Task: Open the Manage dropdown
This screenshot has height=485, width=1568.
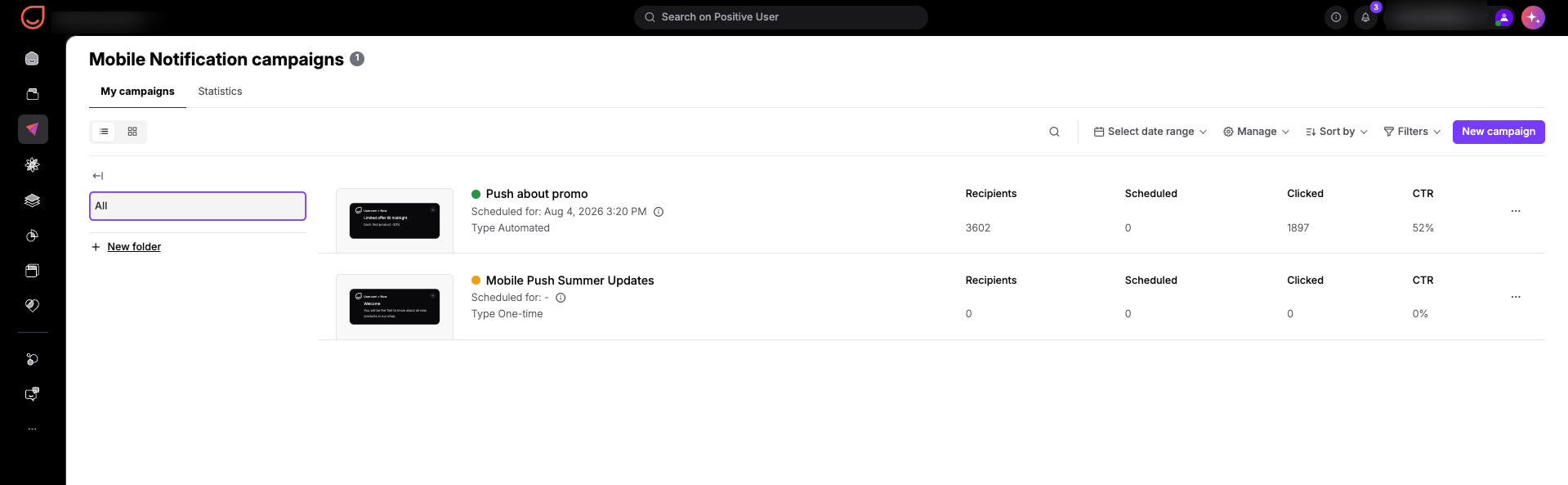Action: click(1256, 132)
